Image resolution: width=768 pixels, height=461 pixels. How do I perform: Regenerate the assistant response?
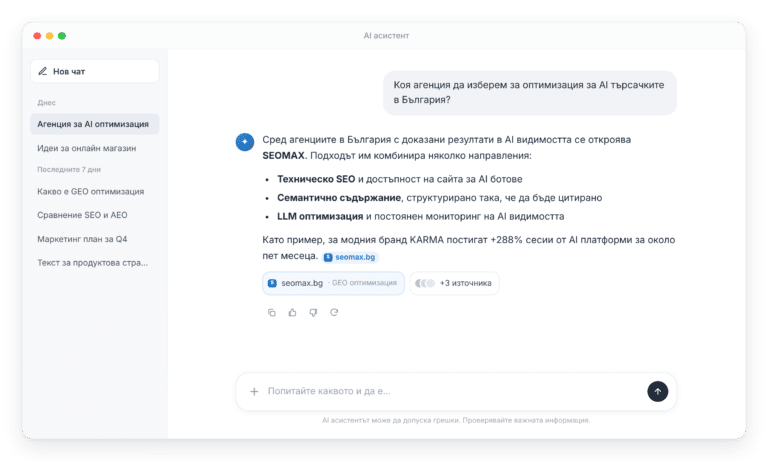pyautogui.click(x=334, y=313)
